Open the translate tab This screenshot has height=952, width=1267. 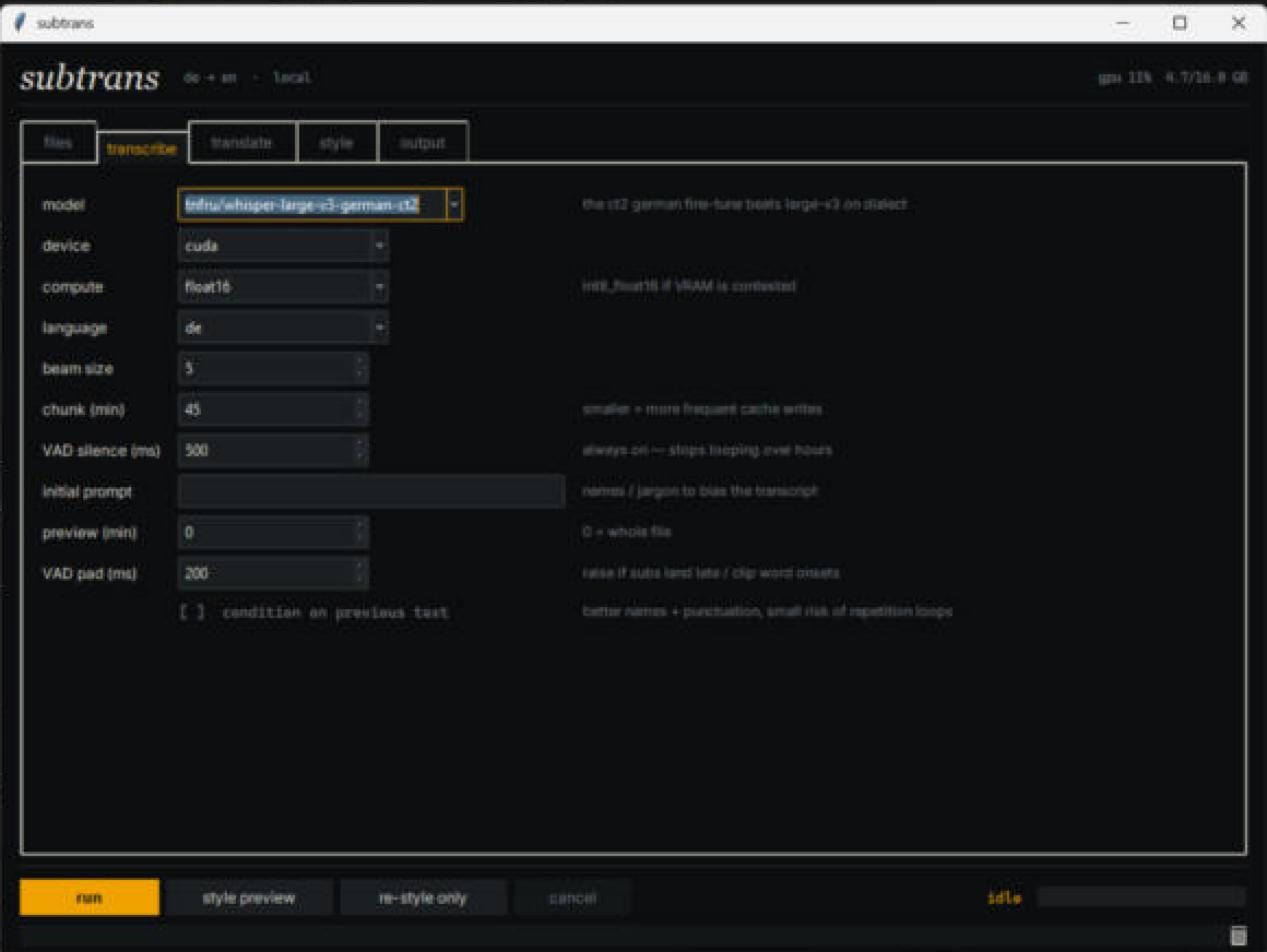(241, 142)
